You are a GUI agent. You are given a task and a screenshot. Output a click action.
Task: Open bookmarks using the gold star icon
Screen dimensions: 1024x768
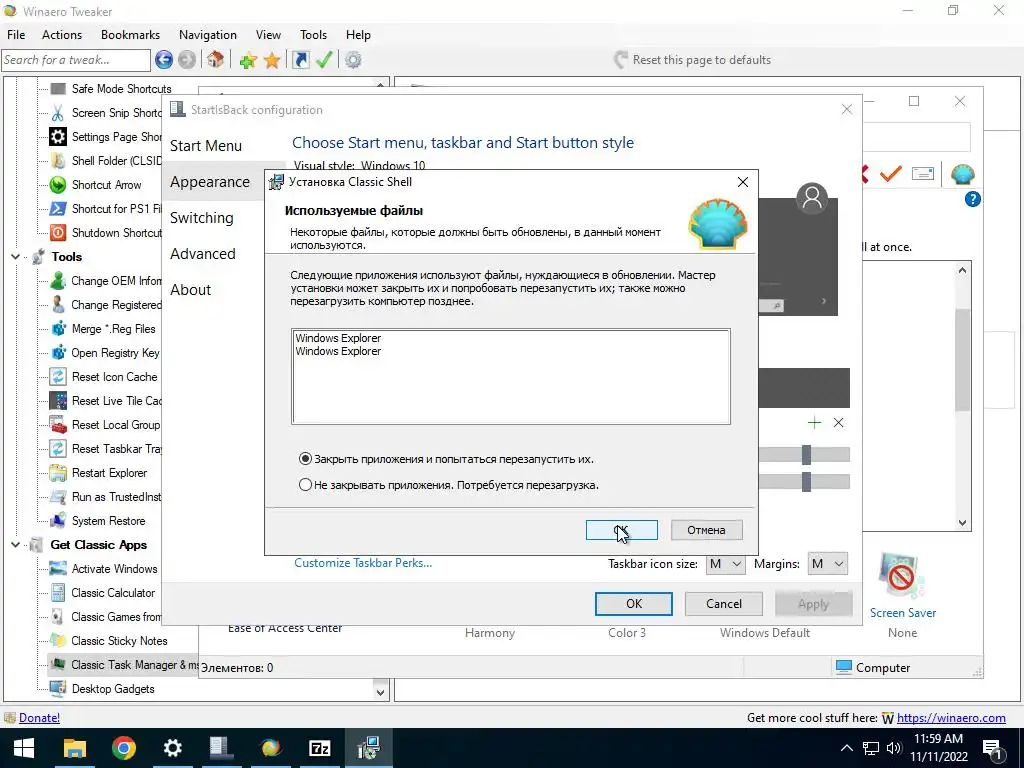click(272, 61)
